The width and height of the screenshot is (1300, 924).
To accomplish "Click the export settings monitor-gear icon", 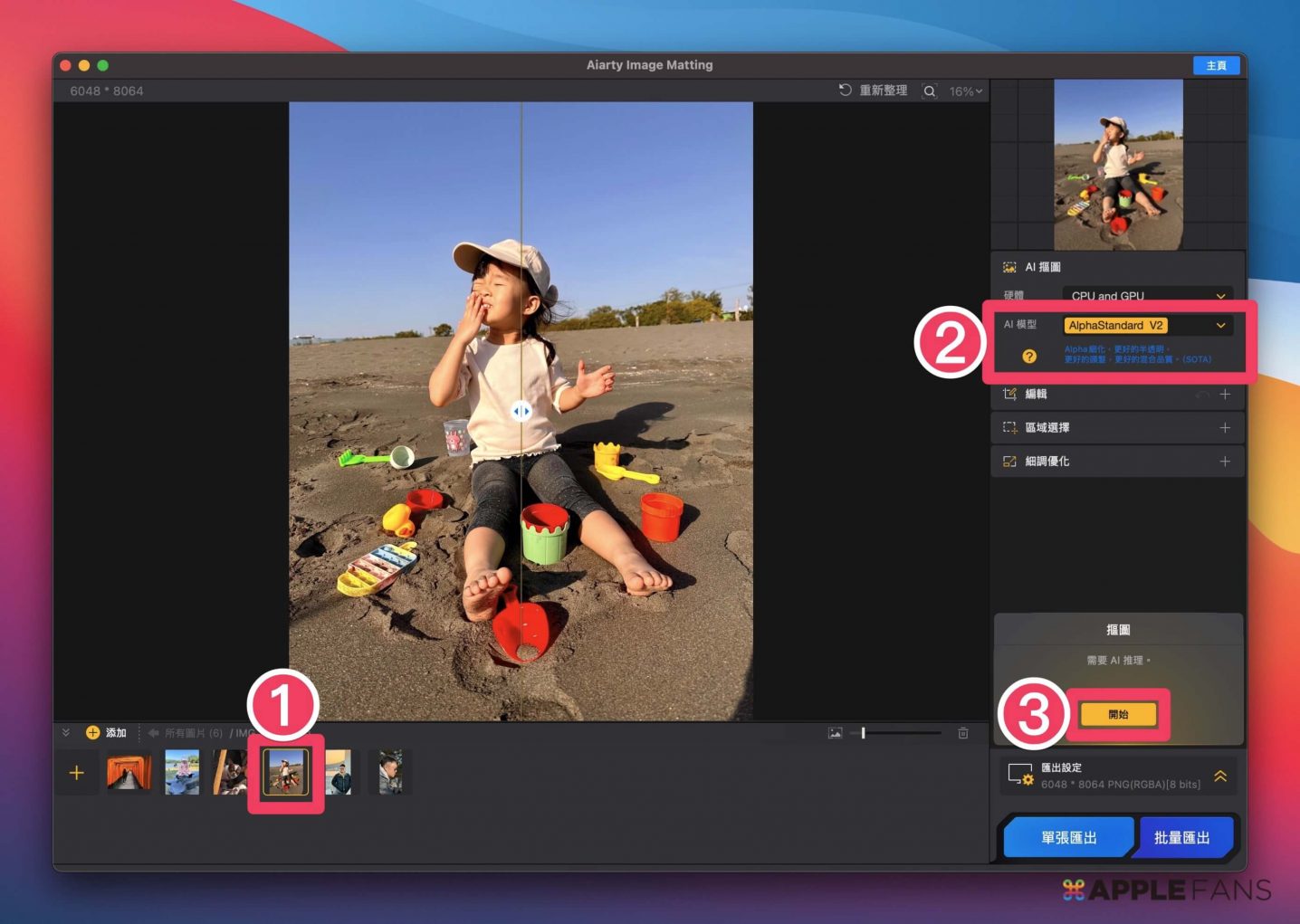I will click(1020, 776).
